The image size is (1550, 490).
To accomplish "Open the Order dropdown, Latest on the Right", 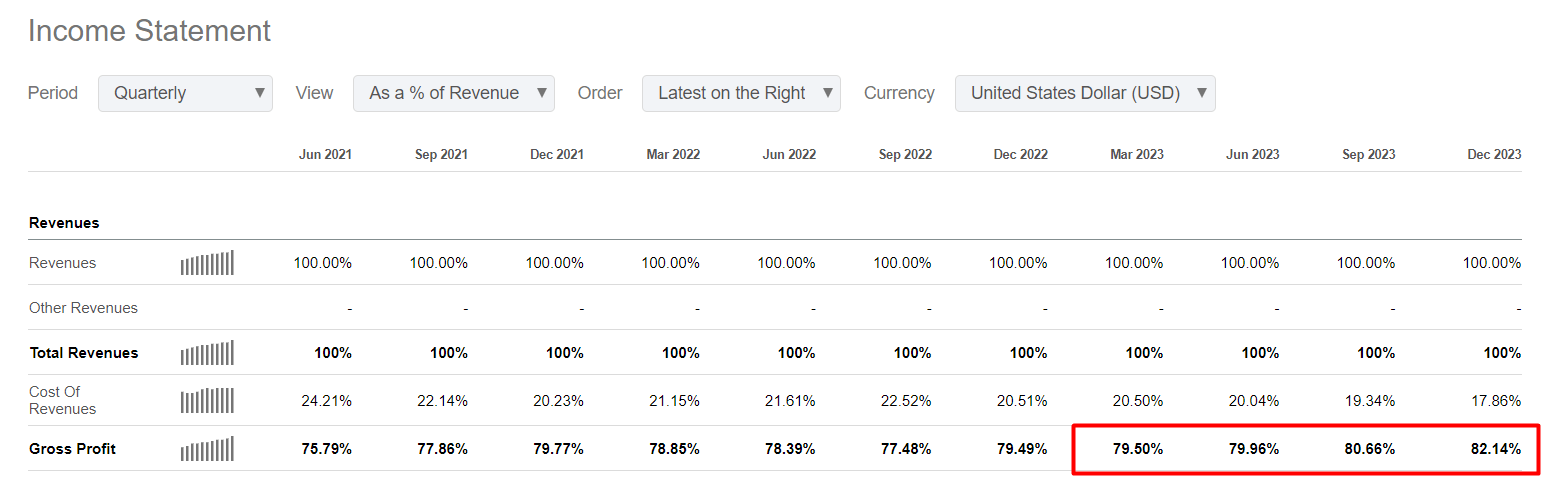I will pyautogui.click(x=741, y=93).
